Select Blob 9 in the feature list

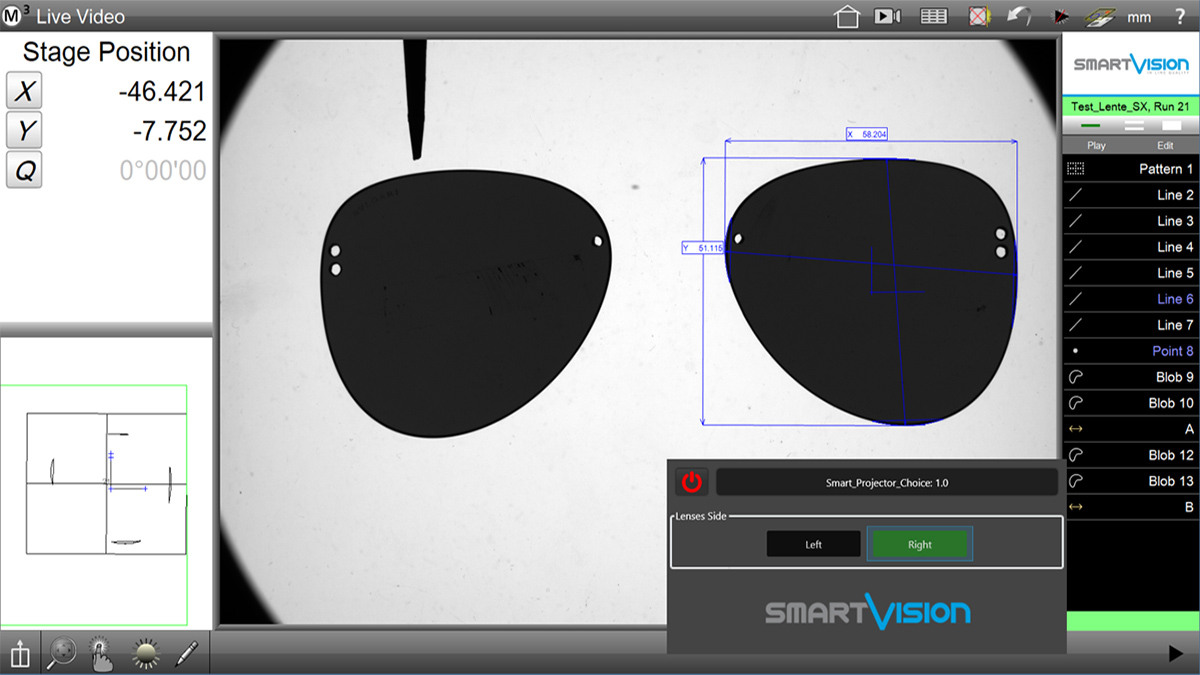click(1131, 377)
